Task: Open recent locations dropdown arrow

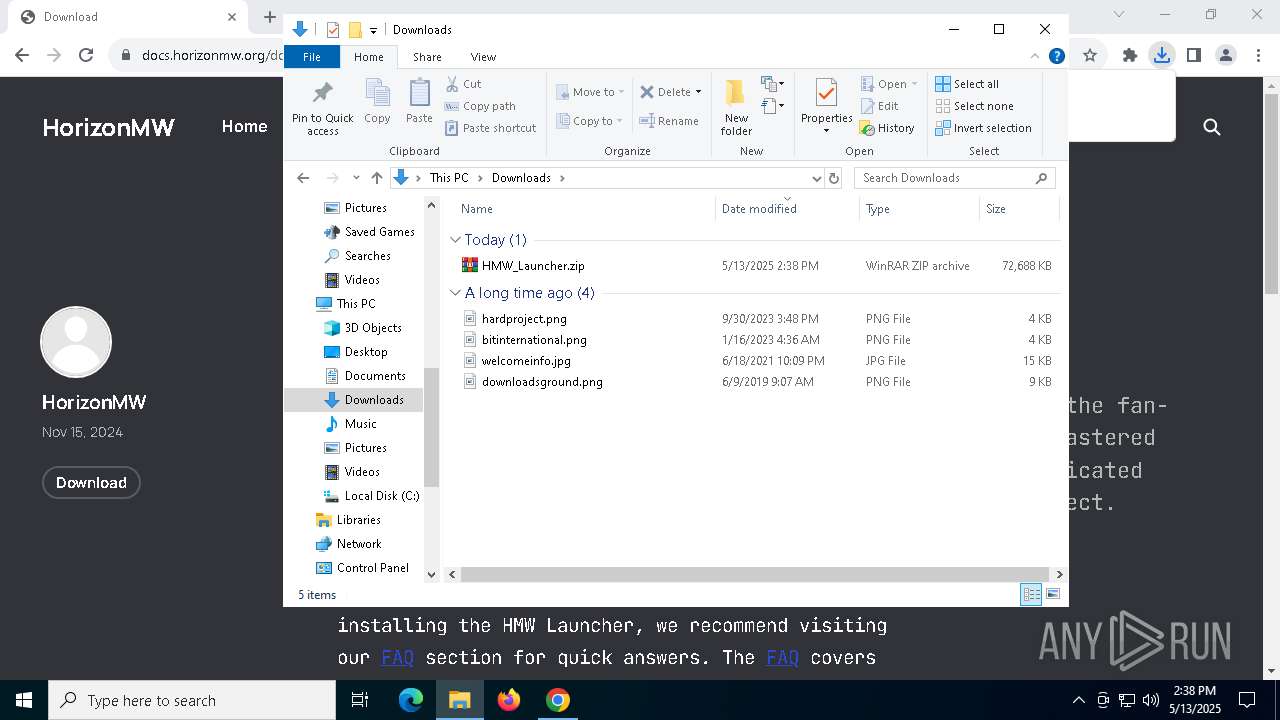Action: click(356, 178)
